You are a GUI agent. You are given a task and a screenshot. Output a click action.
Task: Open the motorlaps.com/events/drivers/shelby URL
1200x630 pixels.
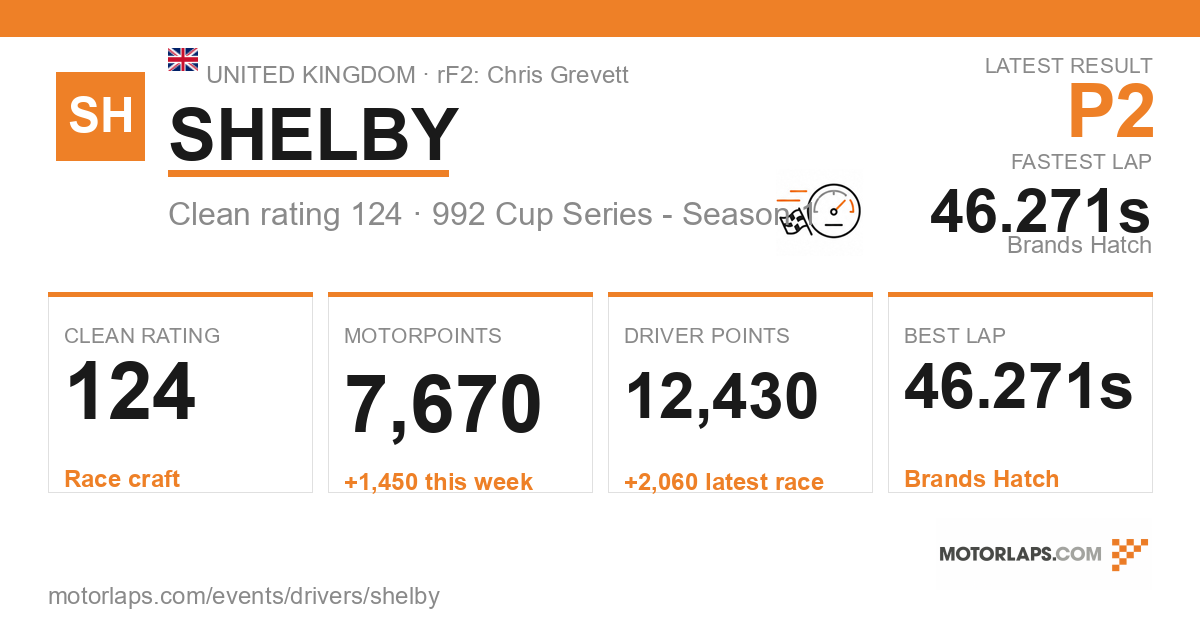244,597
